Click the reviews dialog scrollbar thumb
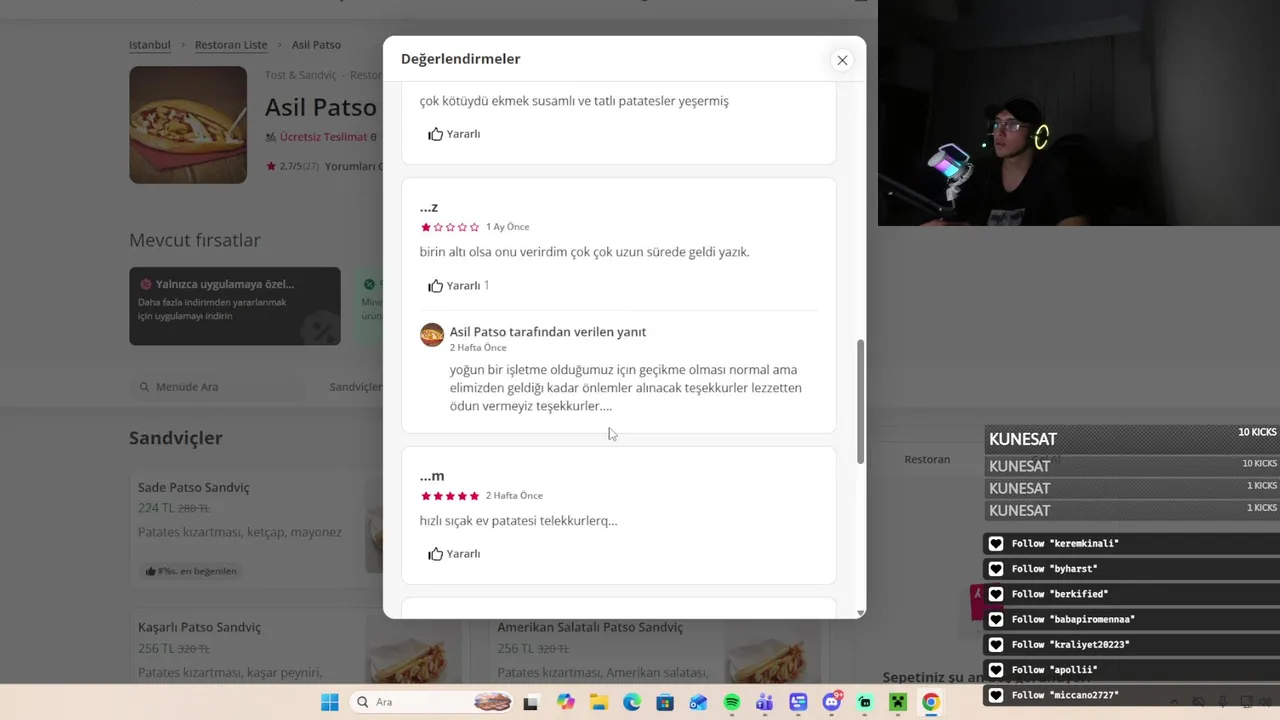1280x720 pixels. point(860,402)
